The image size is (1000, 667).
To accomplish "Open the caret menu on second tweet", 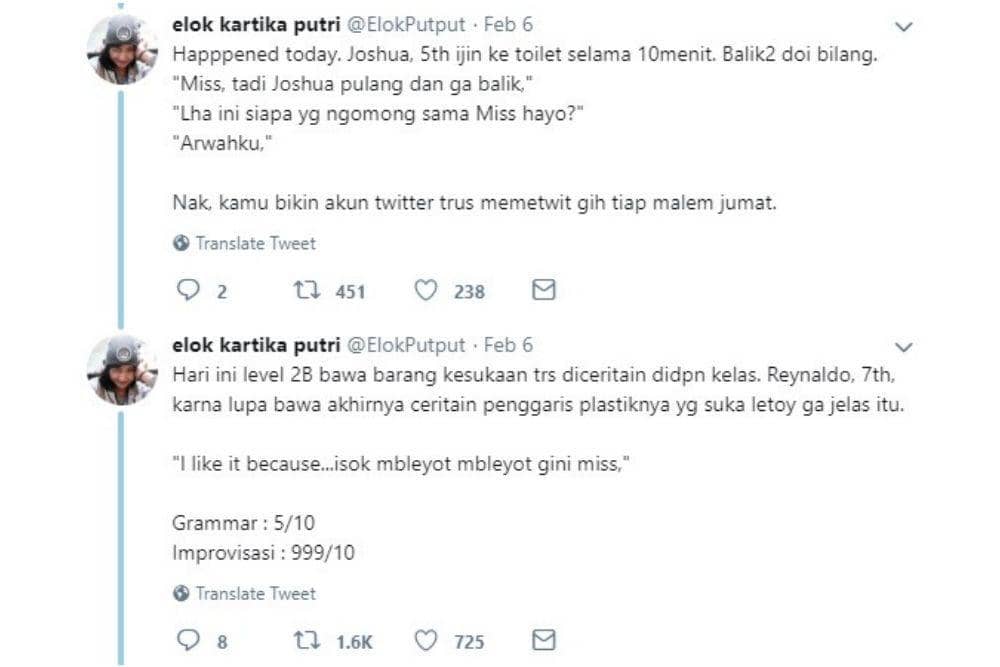I will point(903,345).
